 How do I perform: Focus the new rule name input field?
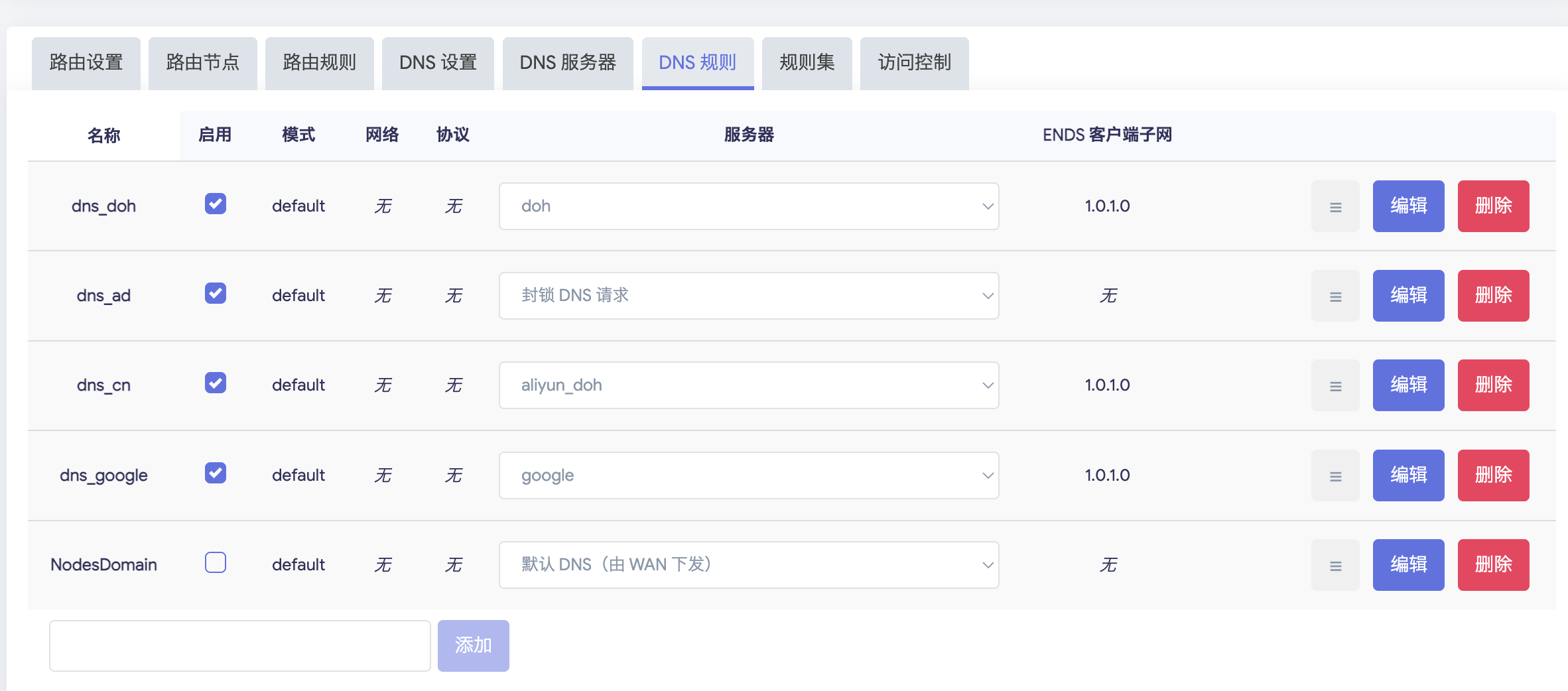point(239,646)
